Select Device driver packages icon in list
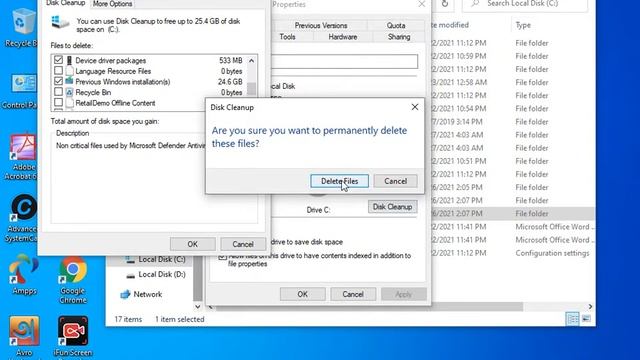Image resolution: width=640 pixels, height=360 pixels. [x=69, y=60]
